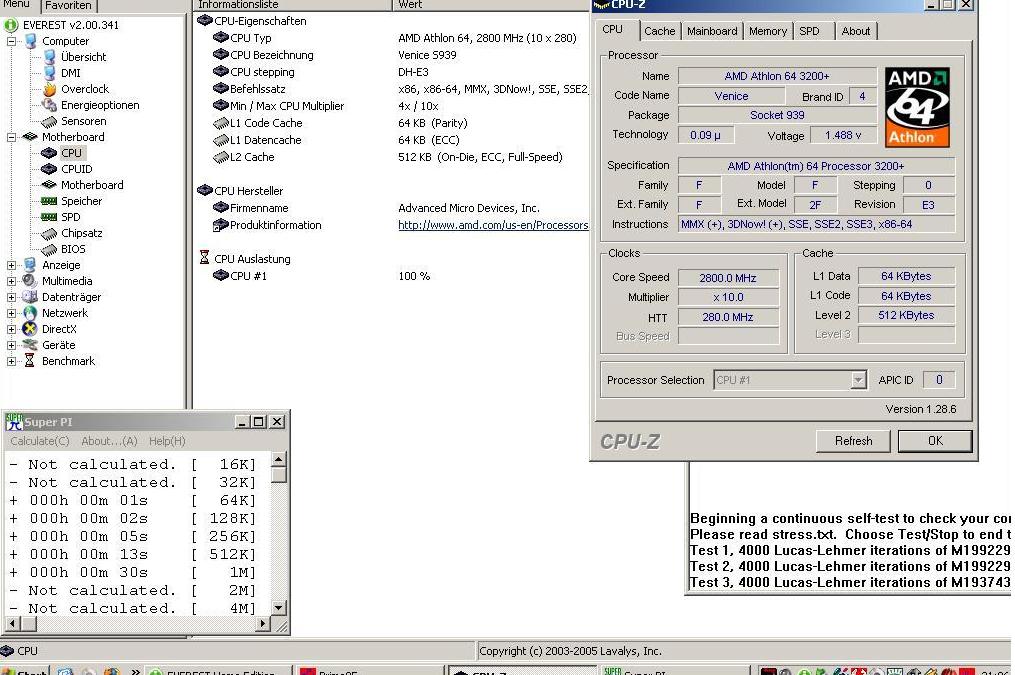Open the Processor Selection dropdown
1015x675 pixels.
click(x=858, y=380)
